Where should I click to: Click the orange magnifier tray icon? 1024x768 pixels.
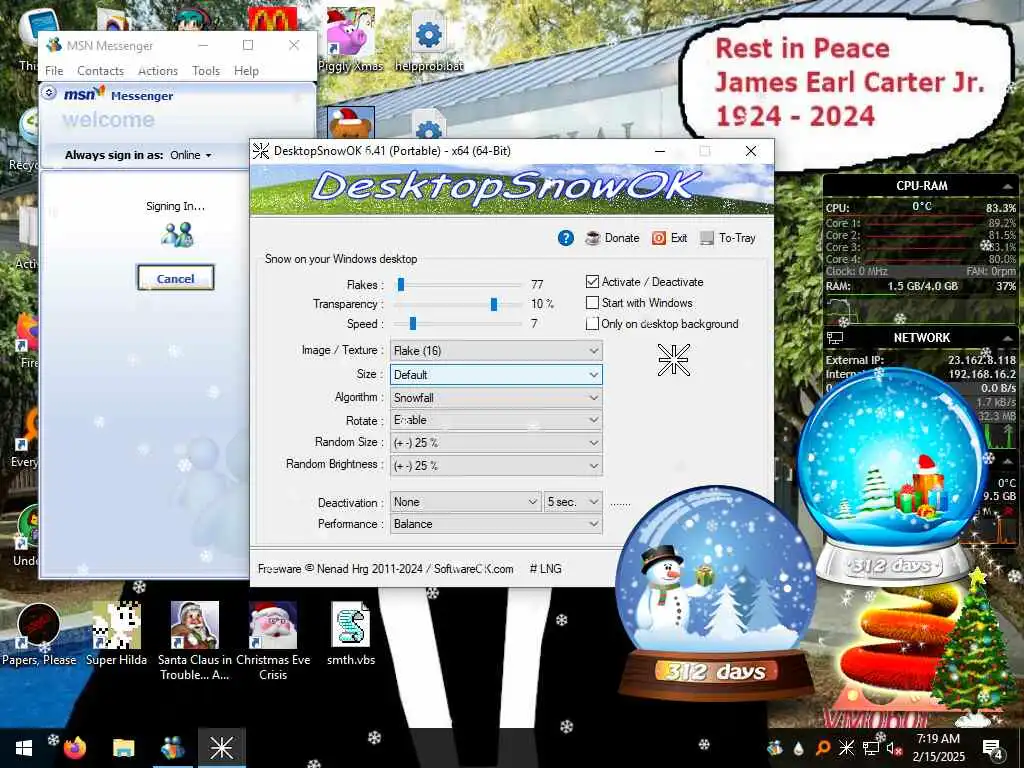point(823,748)
